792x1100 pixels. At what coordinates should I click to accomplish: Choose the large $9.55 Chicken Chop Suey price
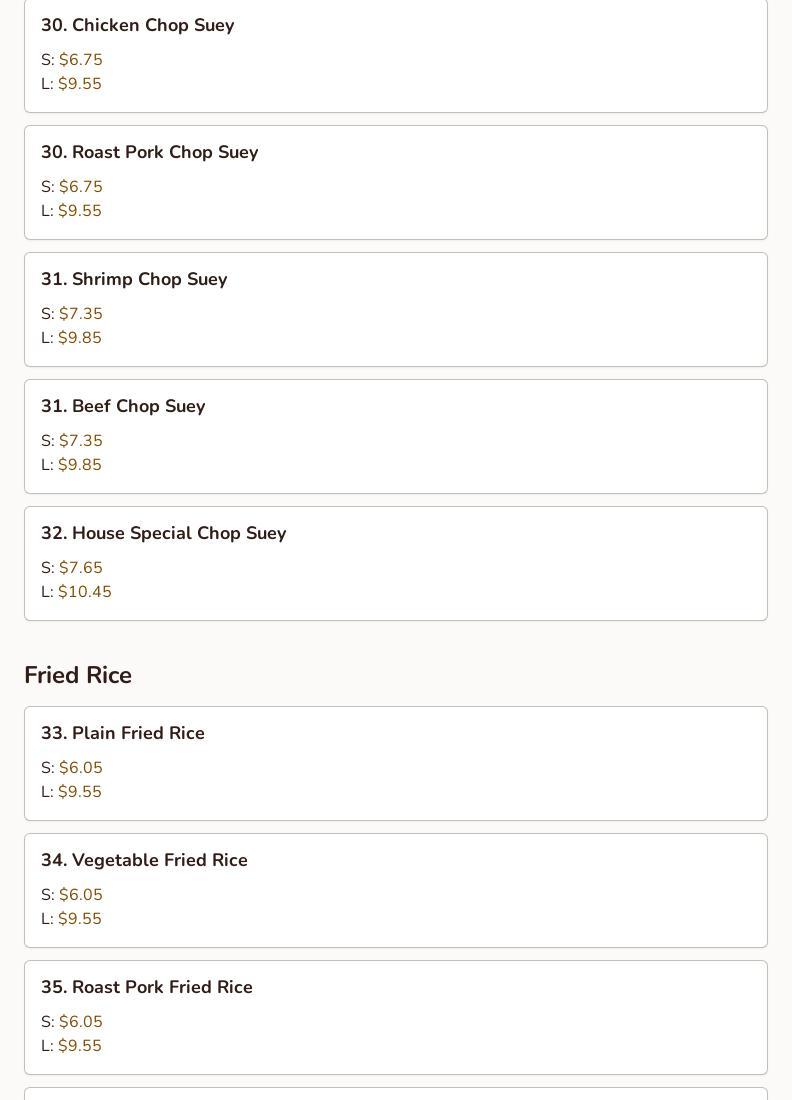tap(80, 84)
